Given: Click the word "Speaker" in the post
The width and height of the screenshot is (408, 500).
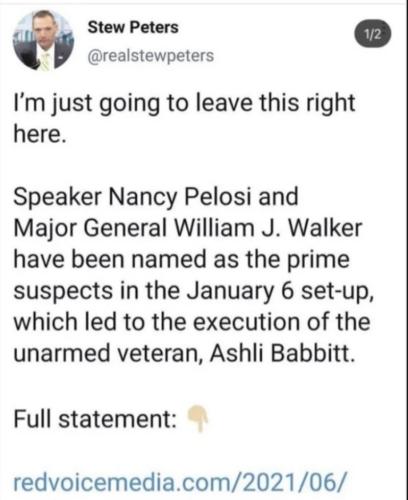Looking at the screenshot, I should click(57, 198).
